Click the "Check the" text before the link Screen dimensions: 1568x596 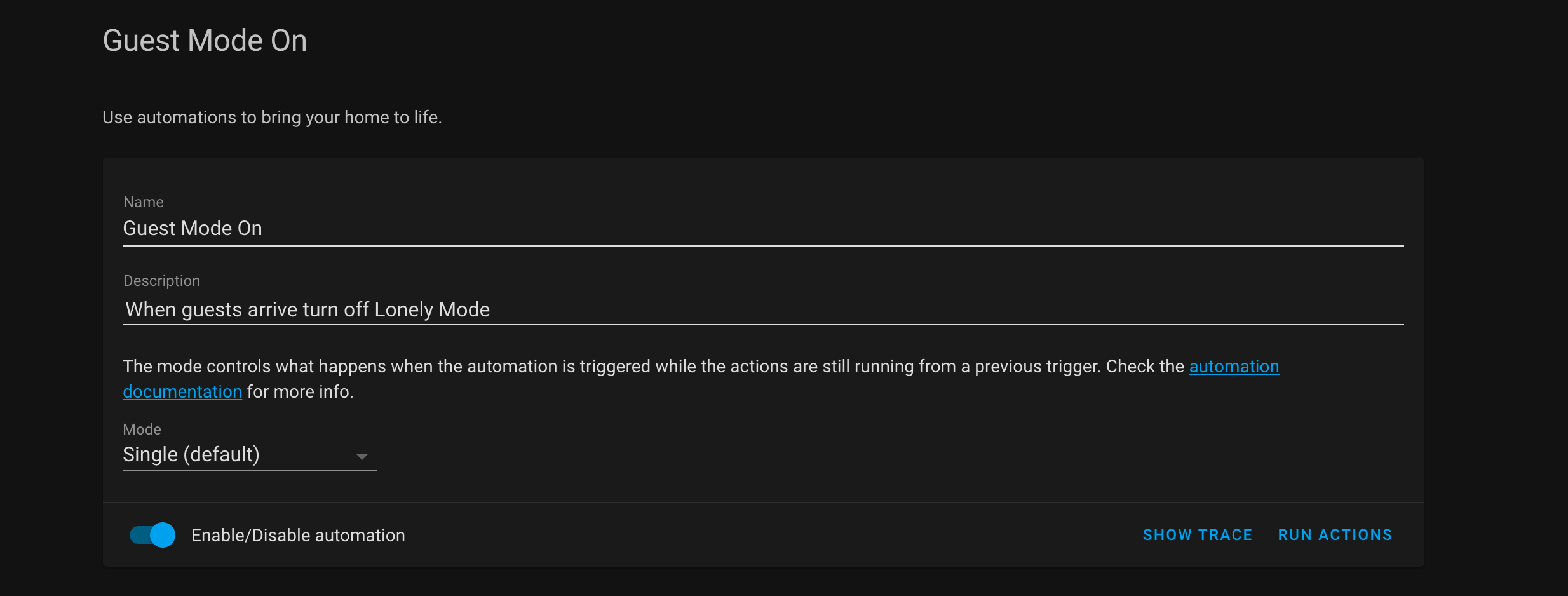[x=1145, y=367]
